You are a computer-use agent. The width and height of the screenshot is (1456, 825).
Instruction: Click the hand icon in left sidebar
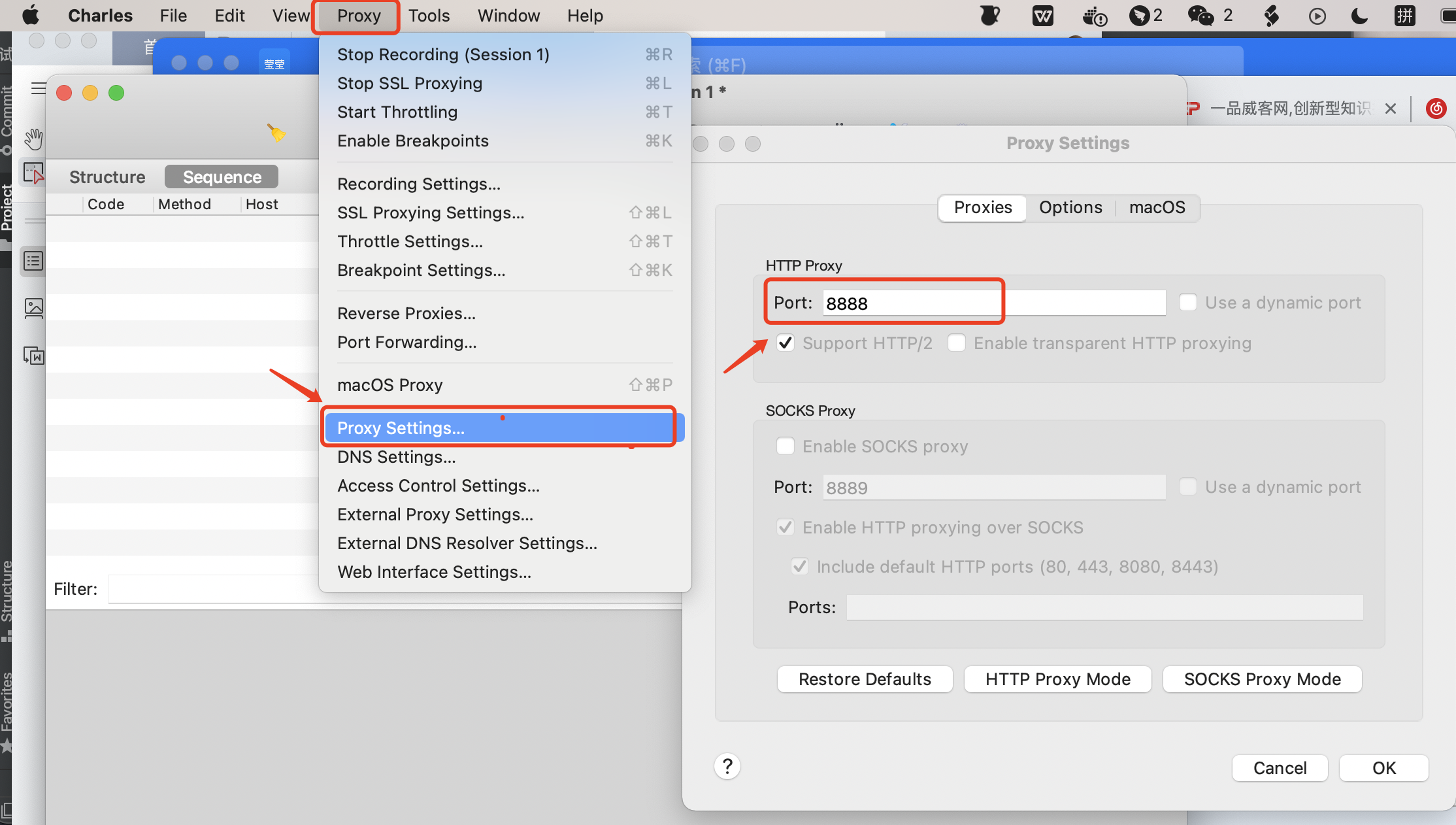tap(33, 139)
